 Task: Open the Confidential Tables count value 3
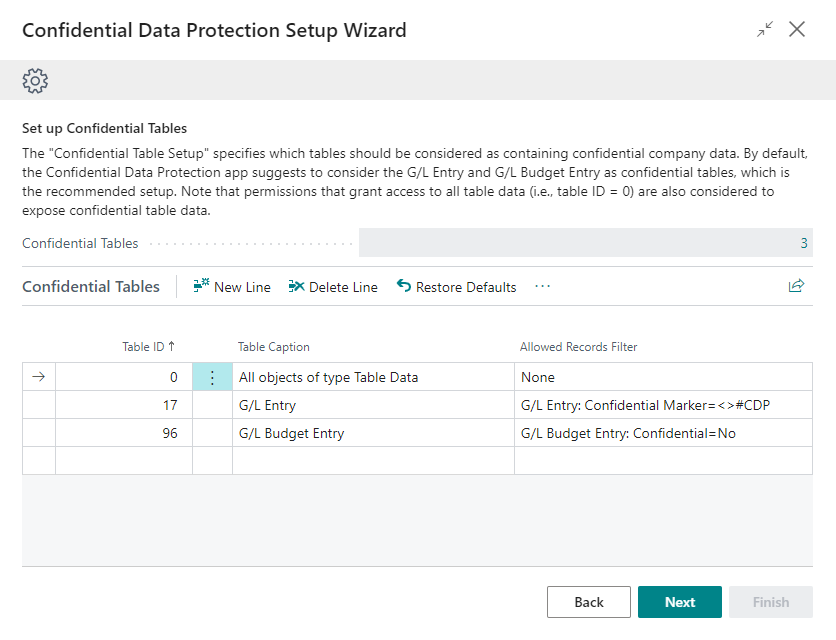[804, 243]
